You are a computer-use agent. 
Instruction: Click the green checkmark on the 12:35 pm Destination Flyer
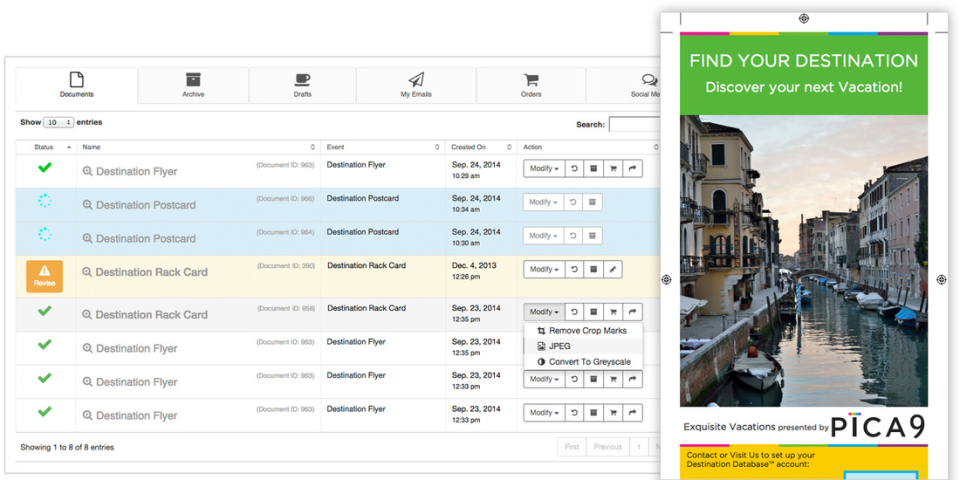(45, 345)
